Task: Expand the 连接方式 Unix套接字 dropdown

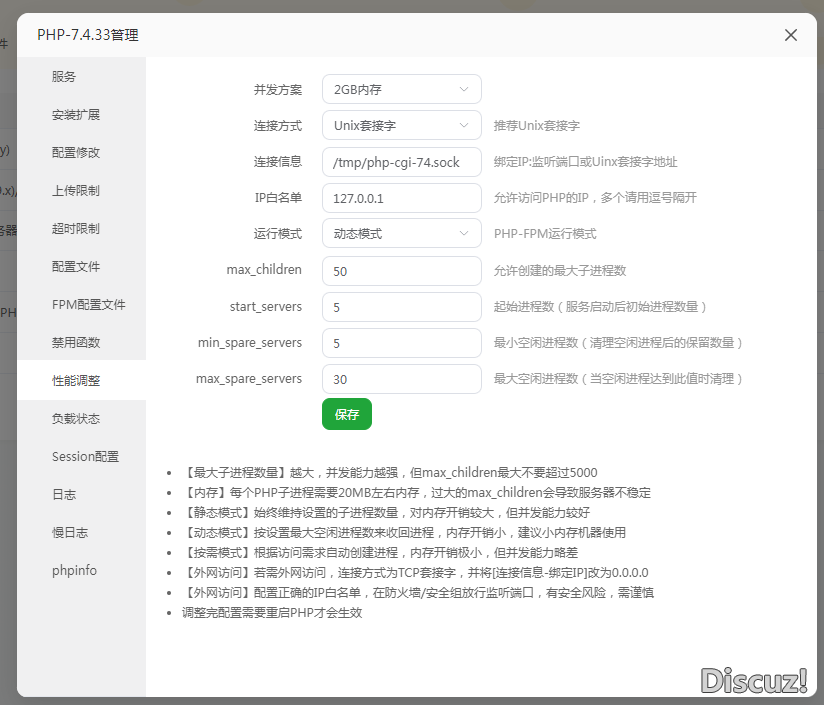Action: pyautogui.click(x=401, y=125)
